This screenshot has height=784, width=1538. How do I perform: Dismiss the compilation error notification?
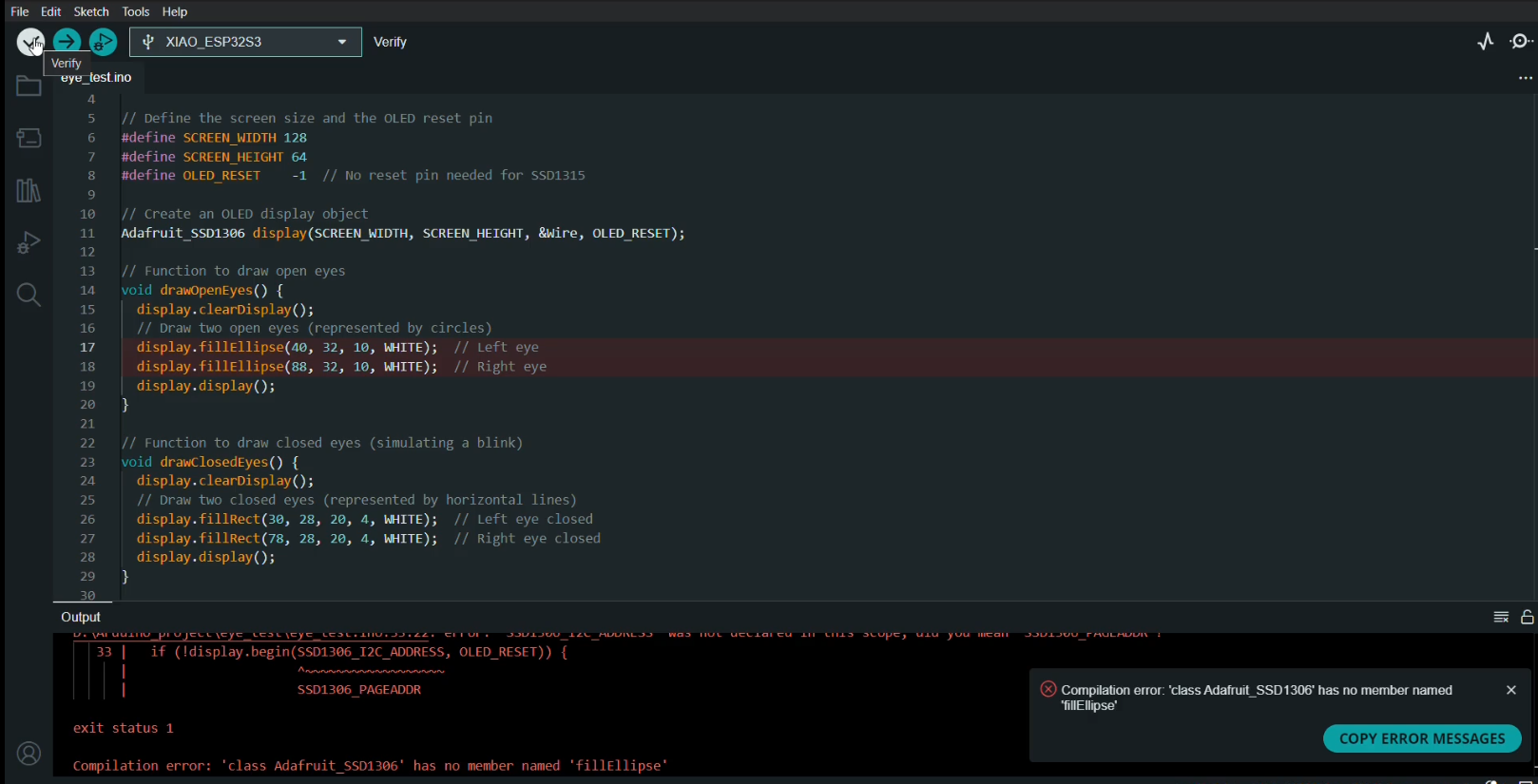pyautogui.click(x=1511, y=690)
